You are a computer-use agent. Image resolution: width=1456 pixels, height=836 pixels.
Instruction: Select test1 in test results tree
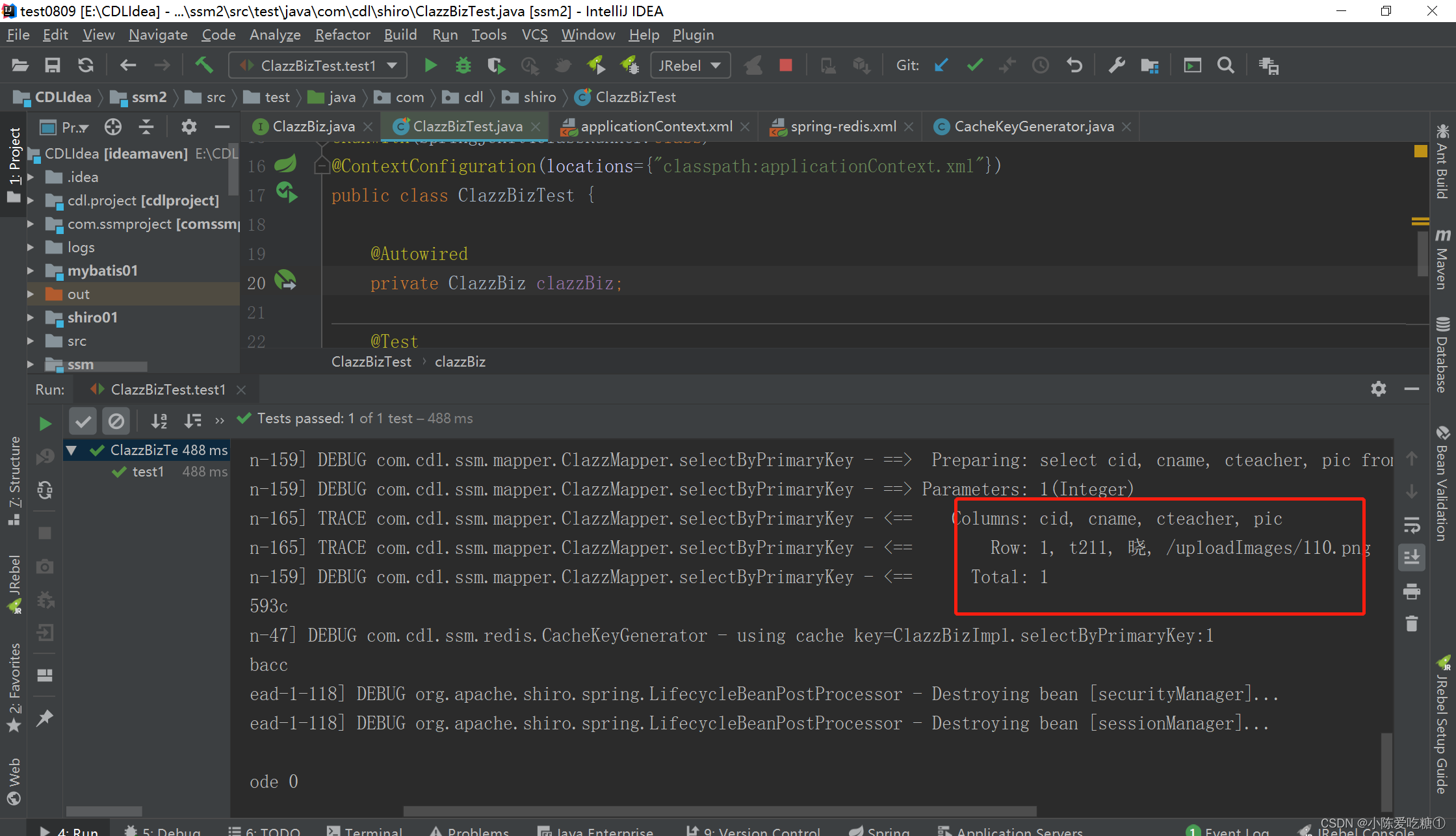[x=148, y=472]
